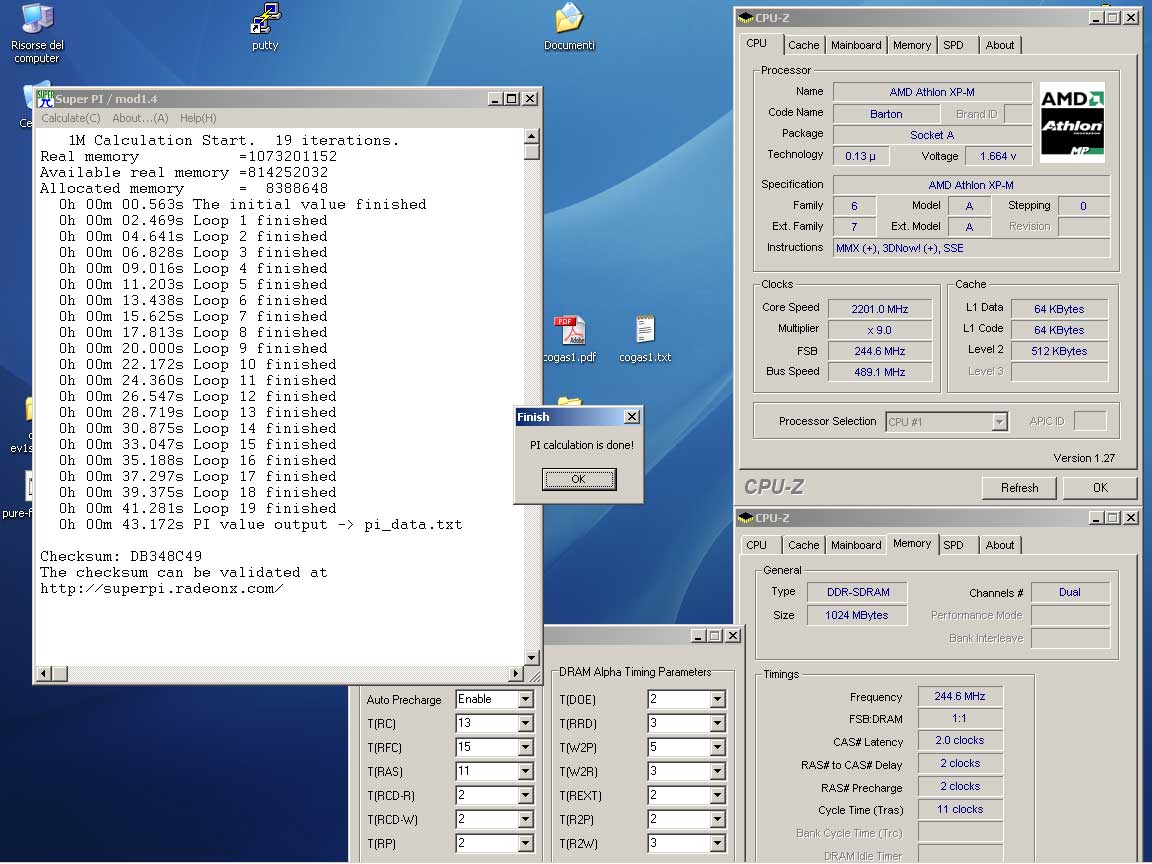Expand the T(R2W) dropdown

pyautogui.click(x=718, y=843)
